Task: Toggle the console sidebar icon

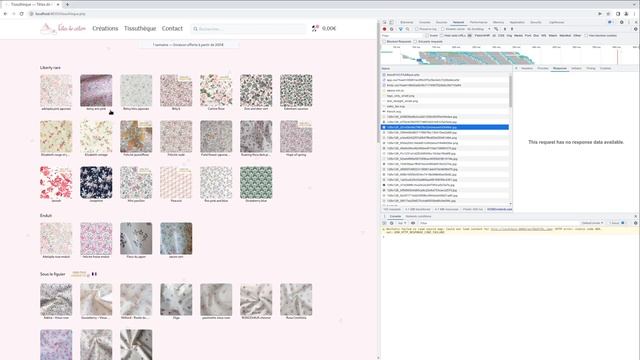Action: pos(384,223)
